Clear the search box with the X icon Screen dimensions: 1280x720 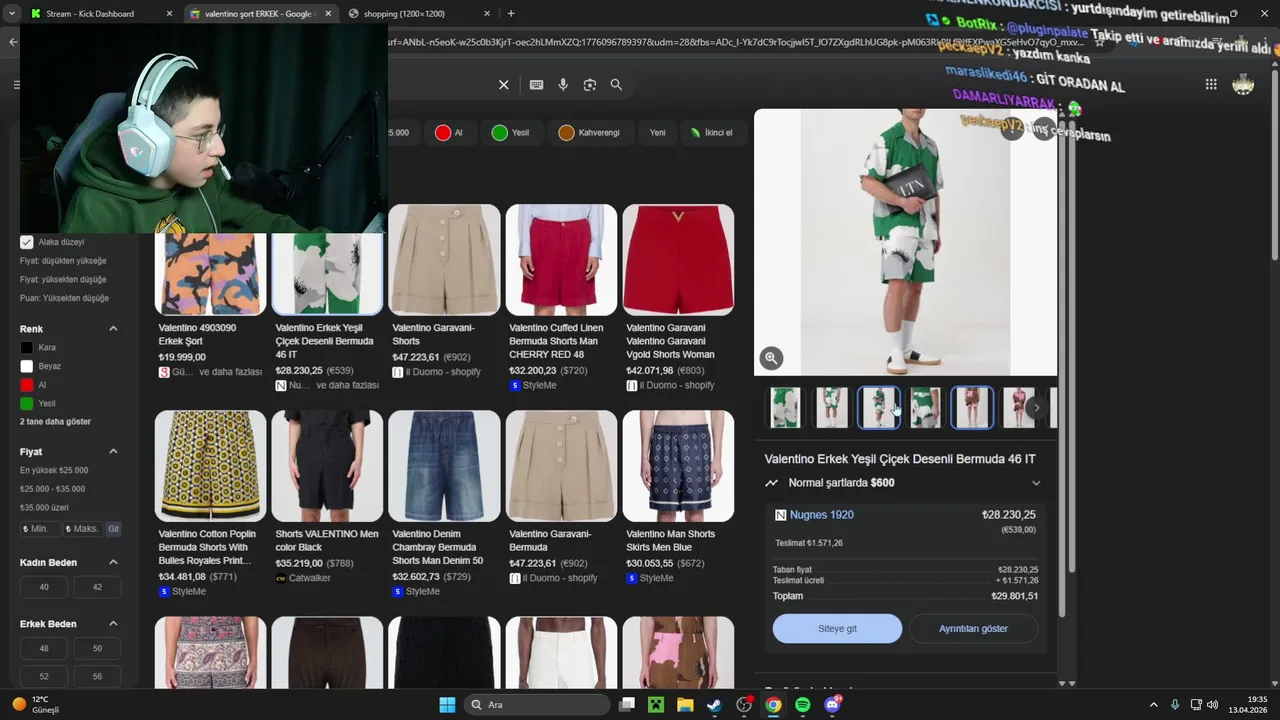pyautogui.click(x=504, y=85)
